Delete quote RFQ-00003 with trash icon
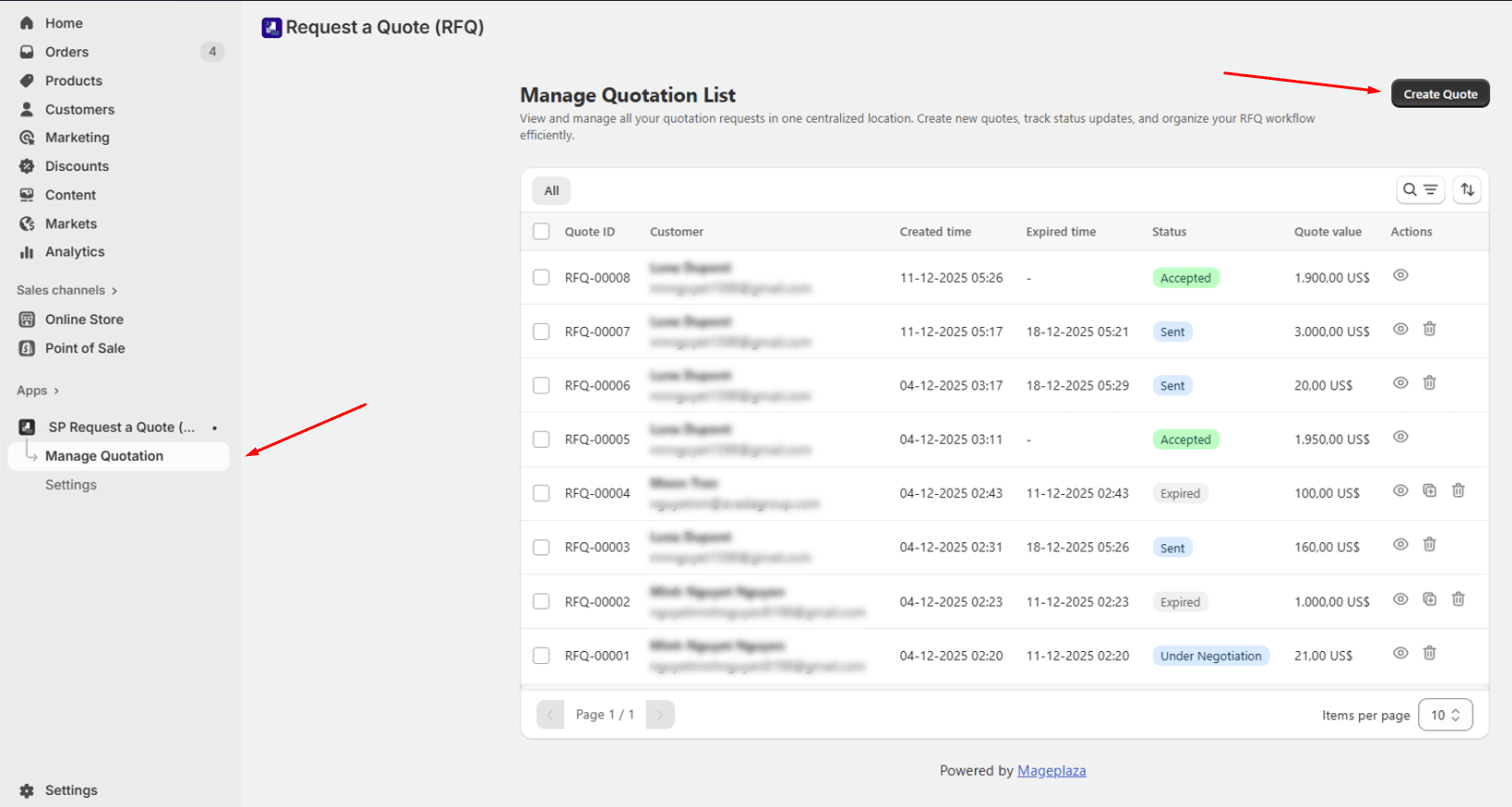1512x807 pixels. (x=1429, y=544)
